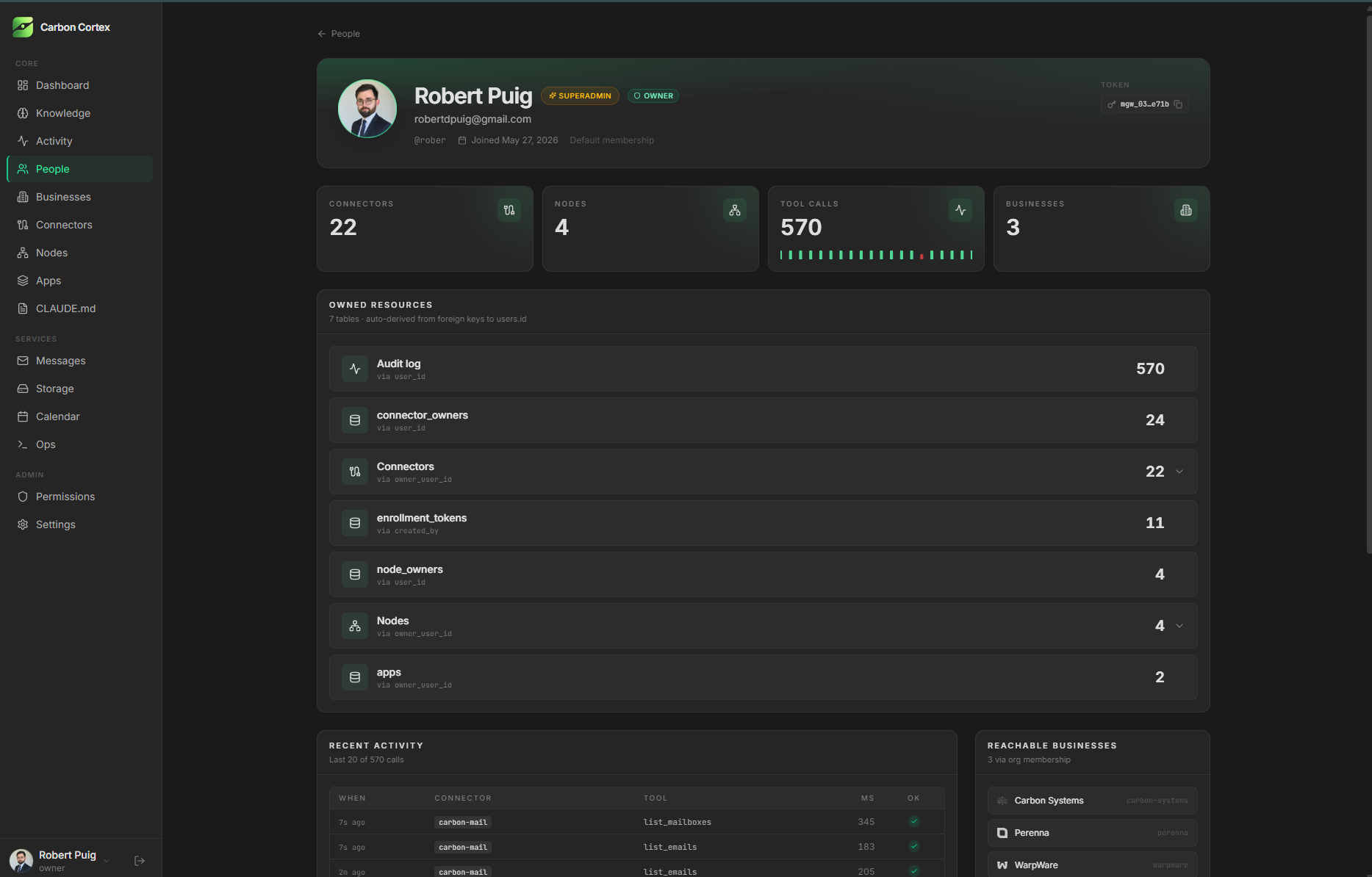Click the list_mailboxes tool cell
Viewport: 1372px width, 877px height.
678,823
